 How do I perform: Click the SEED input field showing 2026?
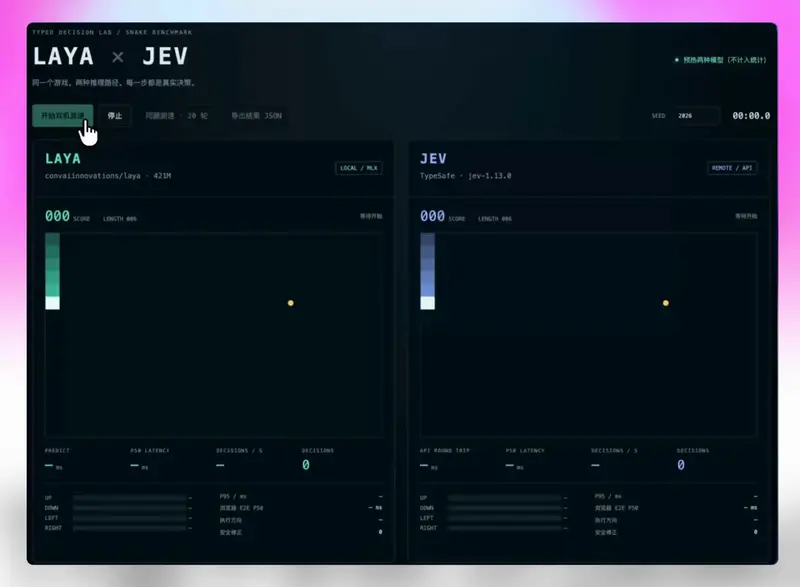696,116
